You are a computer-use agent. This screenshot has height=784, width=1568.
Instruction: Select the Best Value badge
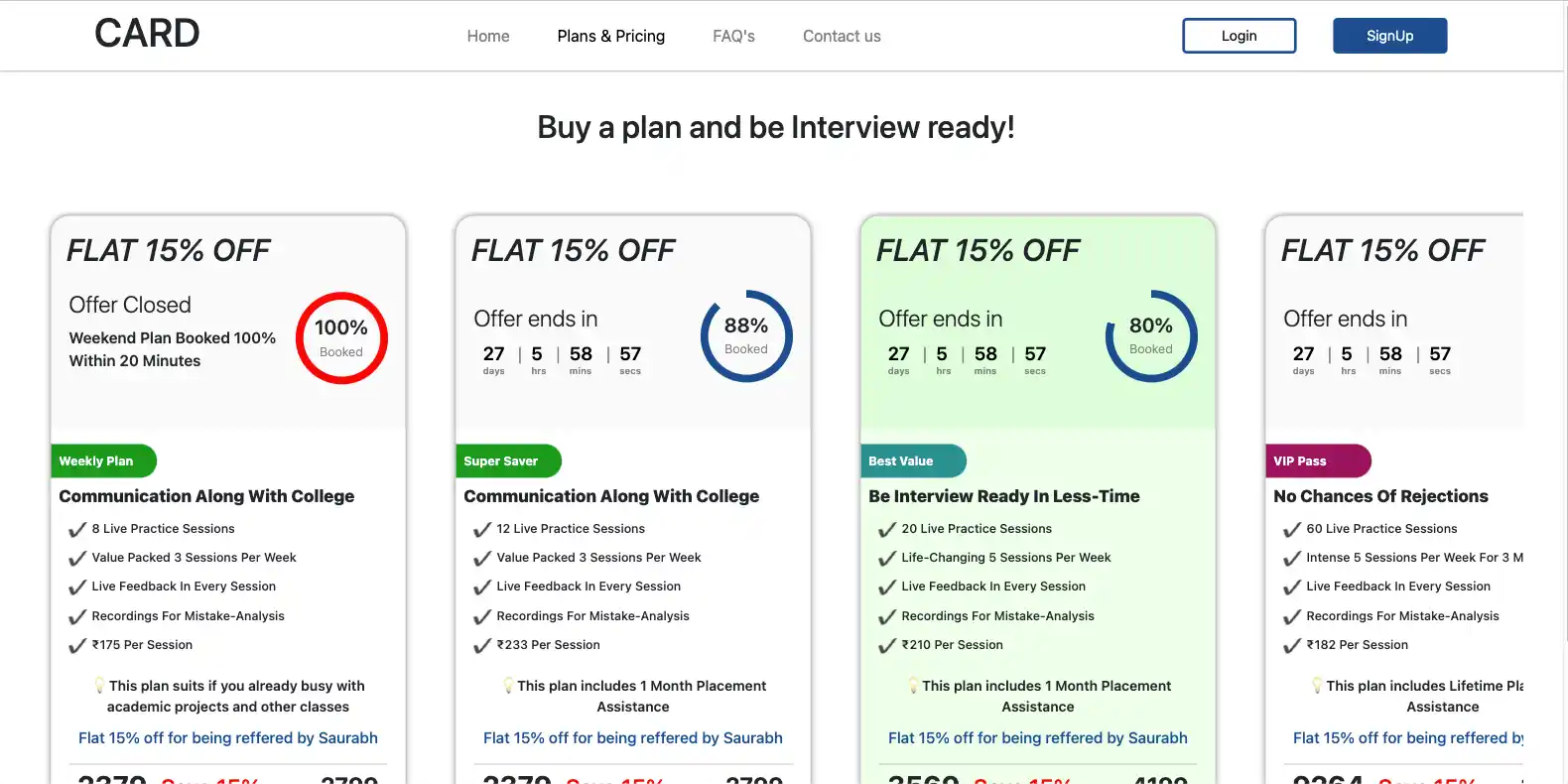tap(913, 460)
